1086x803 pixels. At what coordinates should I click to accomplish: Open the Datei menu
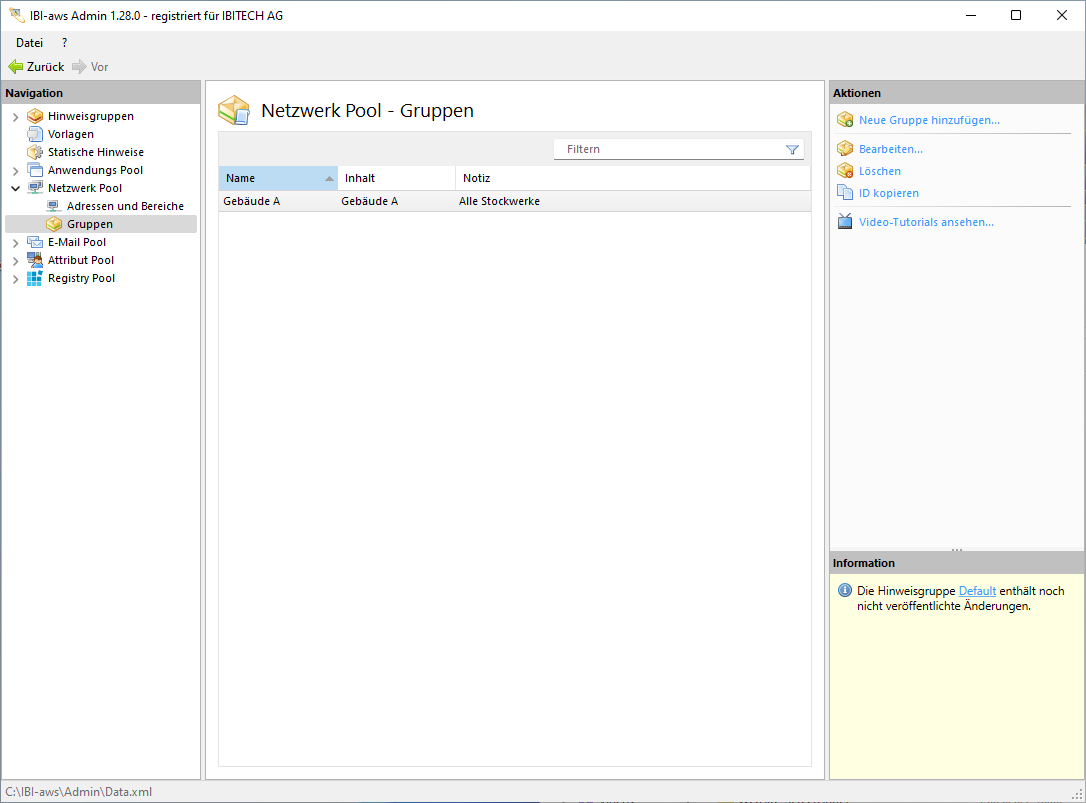point(29,43)
